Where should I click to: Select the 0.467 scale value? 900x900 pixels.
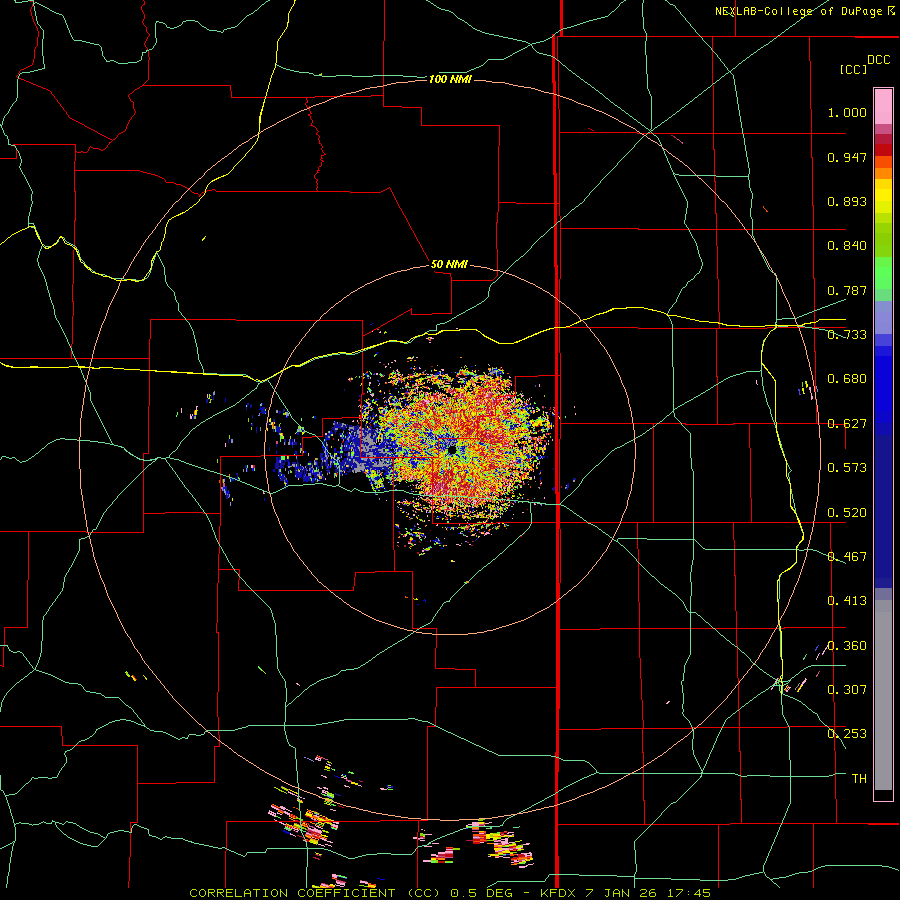pos(847,557)
